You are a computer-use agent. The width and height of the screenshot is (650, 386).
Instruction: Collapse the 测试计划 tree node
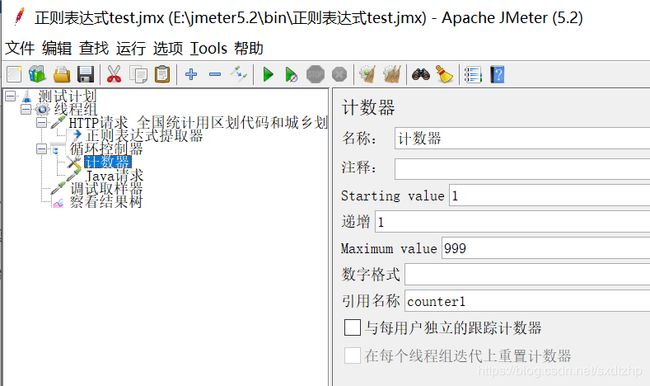pos(10,97)
